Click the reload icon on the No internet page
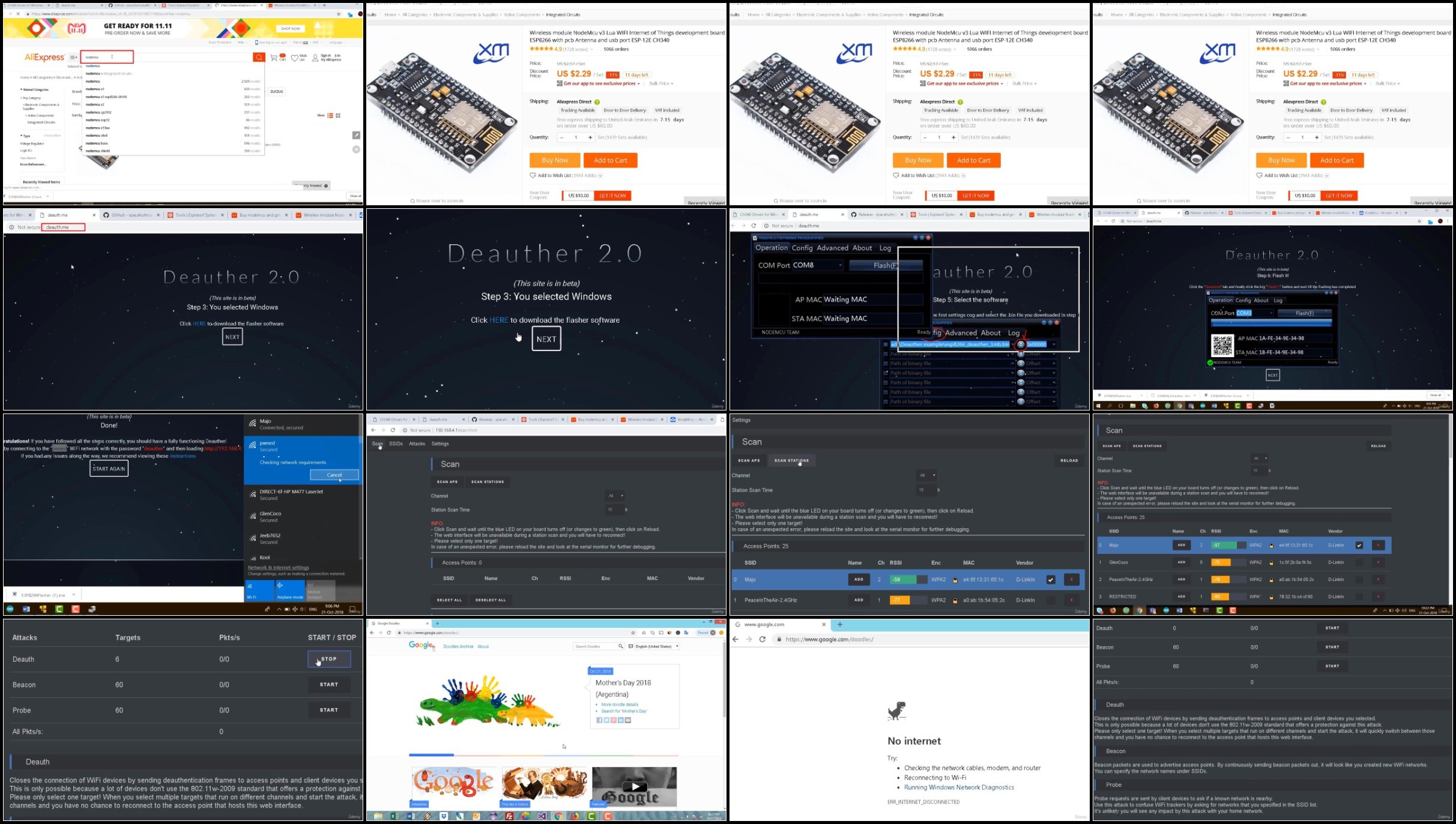Viewport: 1456px width, 824px height. pos(763,639)
